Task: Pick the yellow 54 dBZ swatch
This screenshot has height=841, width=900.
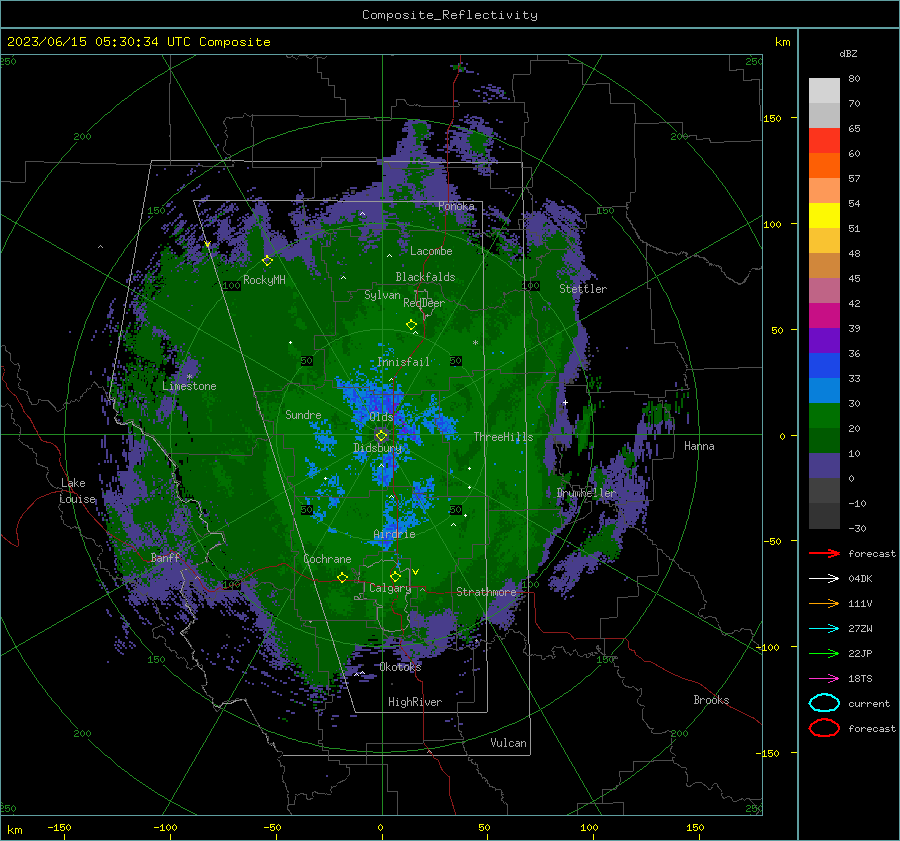Action: click(x=824, y=215)
